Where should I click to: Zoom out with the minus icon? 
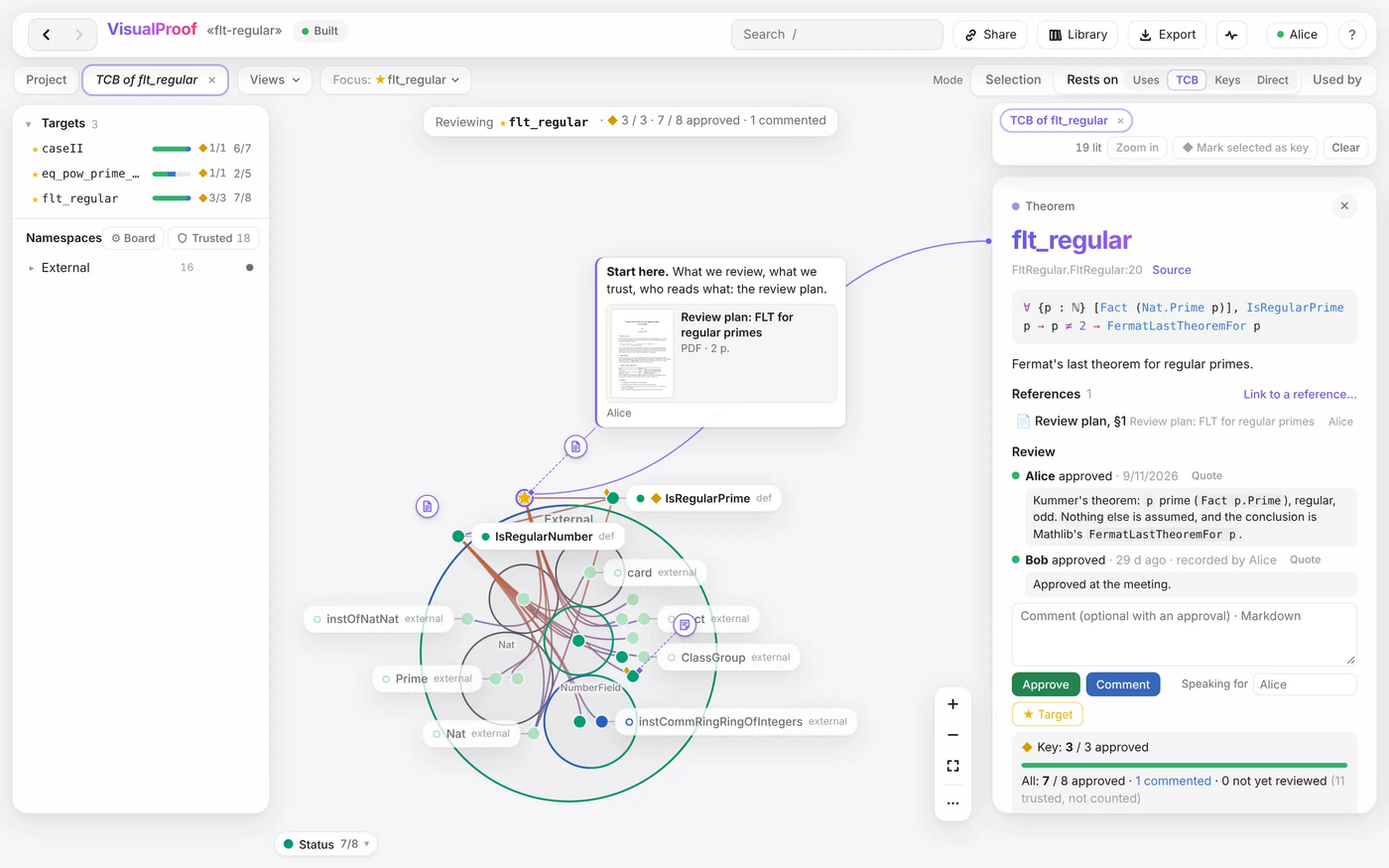[x=952, y=735]
